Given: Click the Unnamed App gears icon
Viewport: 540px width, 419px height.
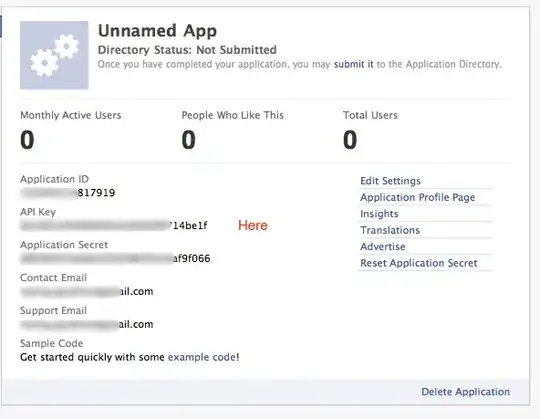Looking at the screenshot, I should [x=54, y=55].
